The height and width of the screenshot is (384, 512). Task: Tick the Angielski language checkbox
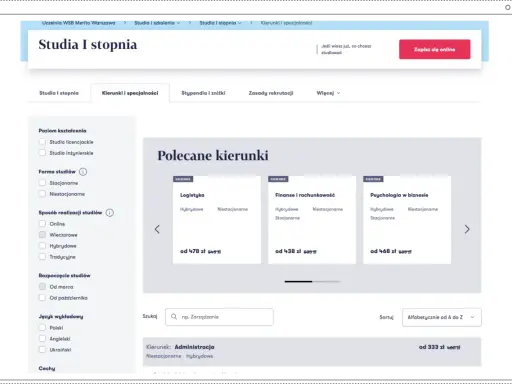tap(42, 339)
